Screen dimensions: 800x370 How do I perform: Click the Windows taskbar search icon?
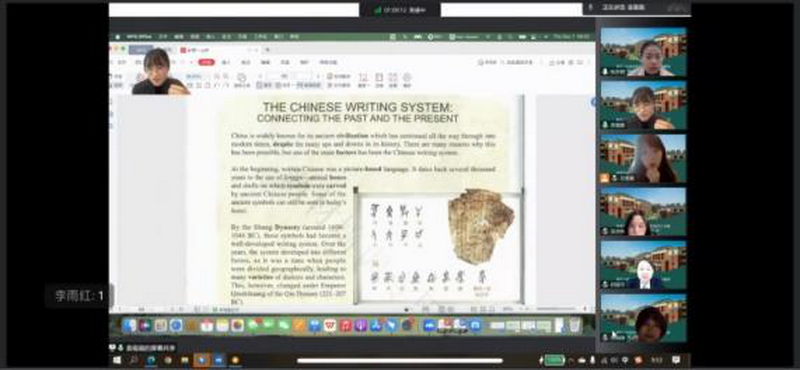[134, 360]
